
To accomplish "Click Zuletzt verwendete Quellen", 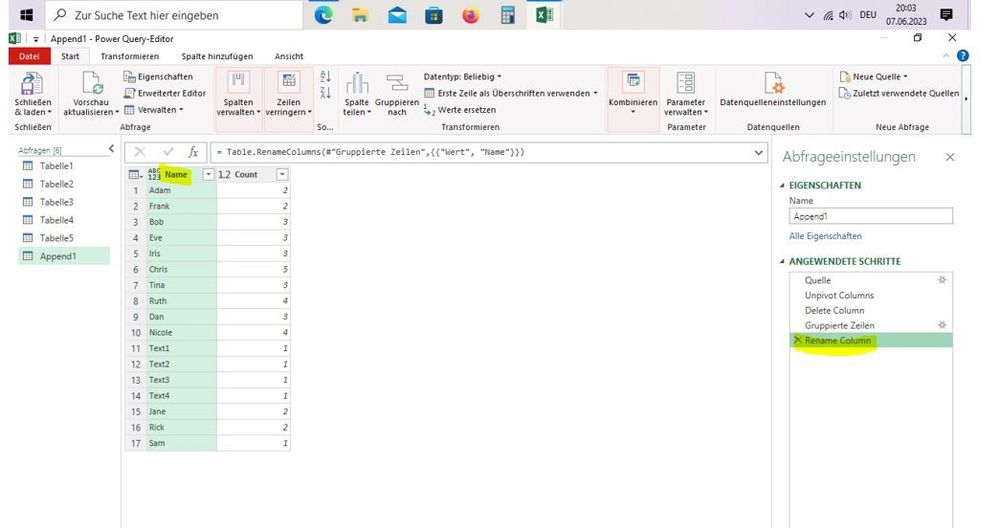I will tap(899, 93).
